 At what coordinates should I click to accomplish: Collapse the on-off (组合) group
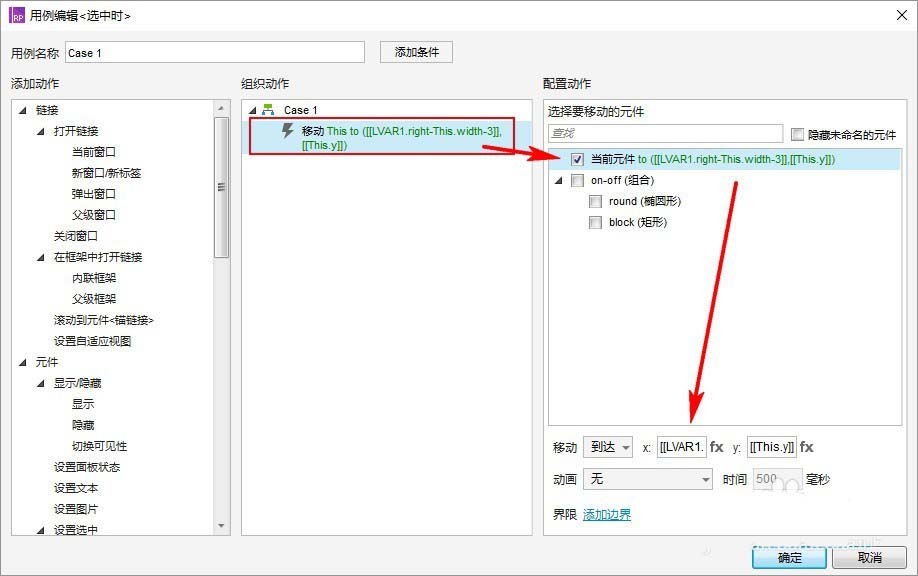[x=558, y=181]
